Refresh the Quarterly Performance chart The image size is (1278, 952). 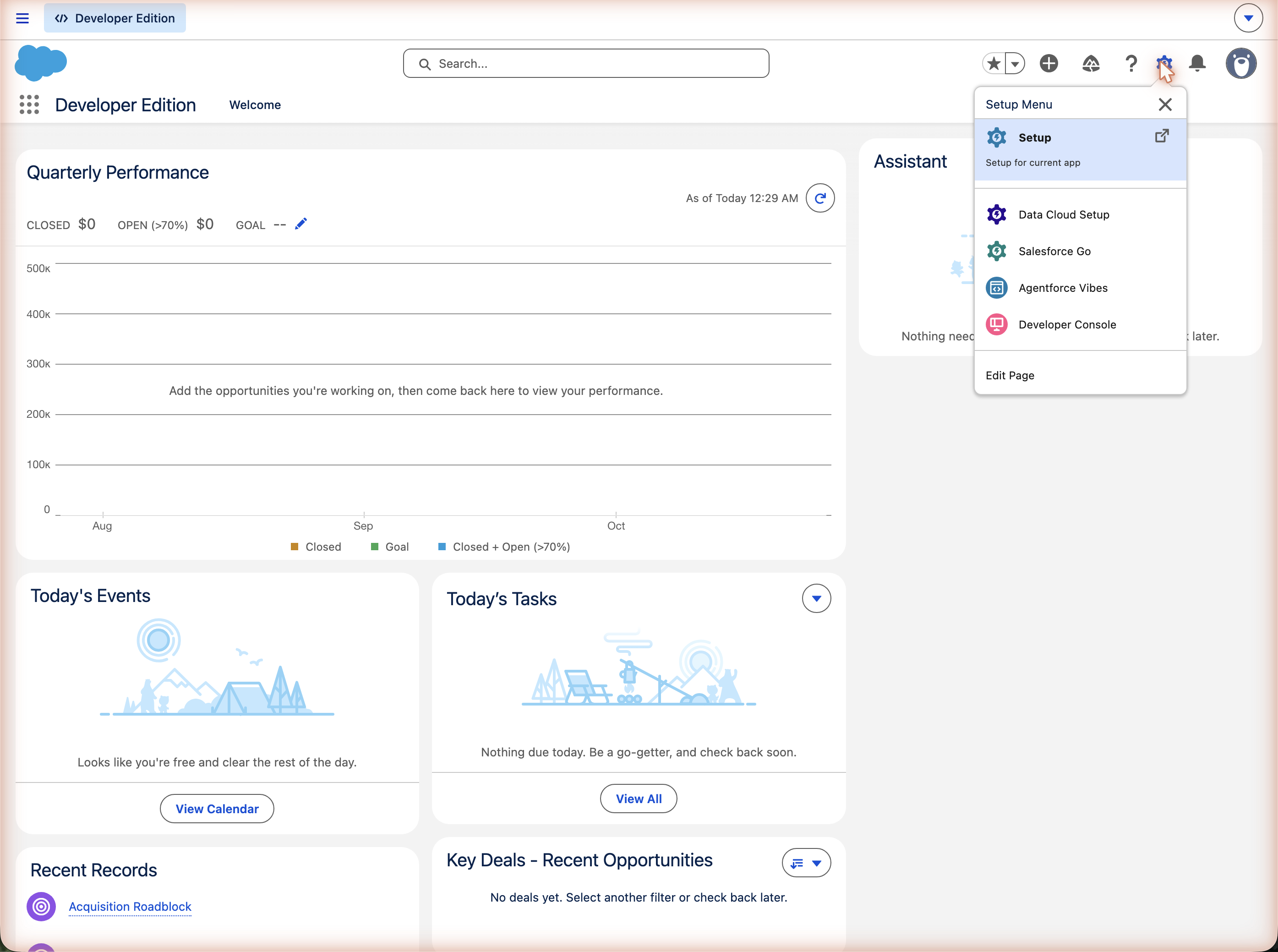[820, 198]
